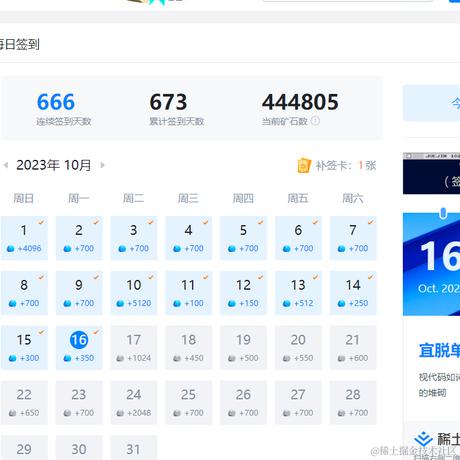Click day 22 with +650 reward

tap(24, 403)
